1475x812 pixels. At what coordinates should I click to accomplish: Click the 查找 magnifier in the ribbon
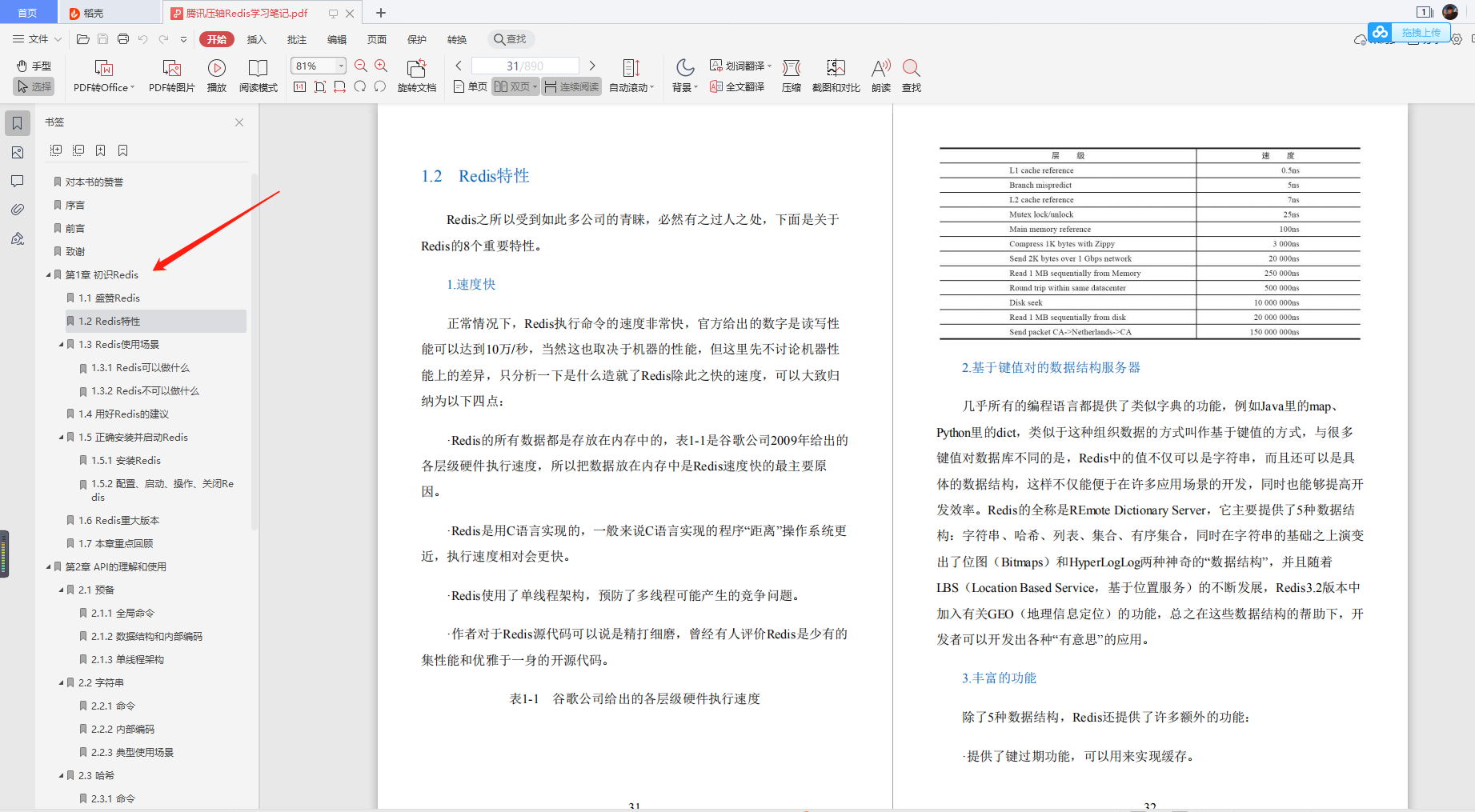click(x=912, y=76)
